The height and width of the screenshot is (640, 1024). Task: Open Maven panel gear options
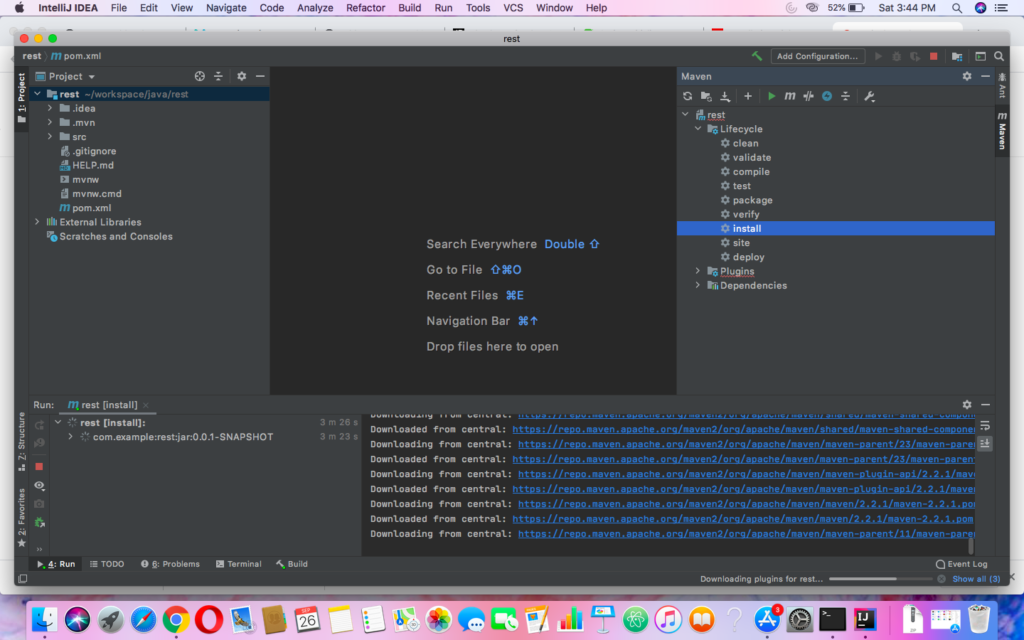coord(967,76)
